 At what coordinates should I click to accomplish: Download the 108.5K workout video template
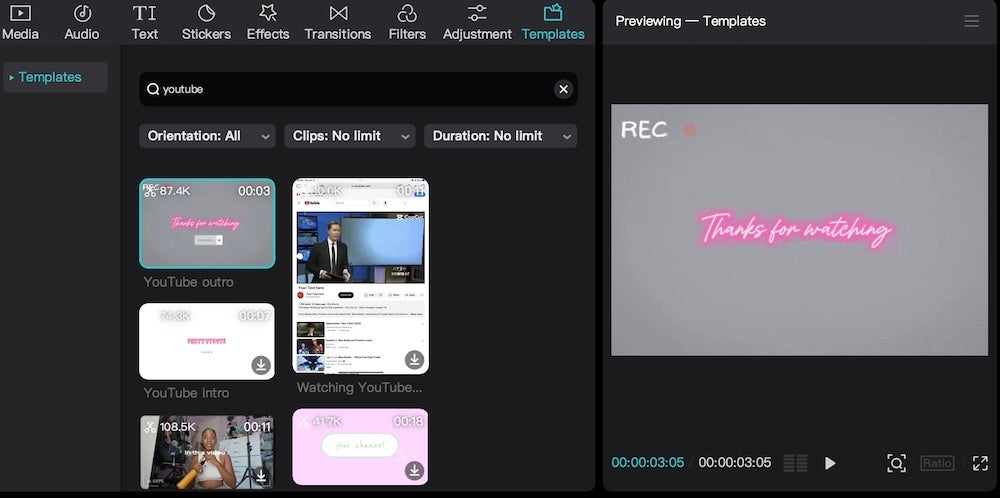(x=261, y=476)
